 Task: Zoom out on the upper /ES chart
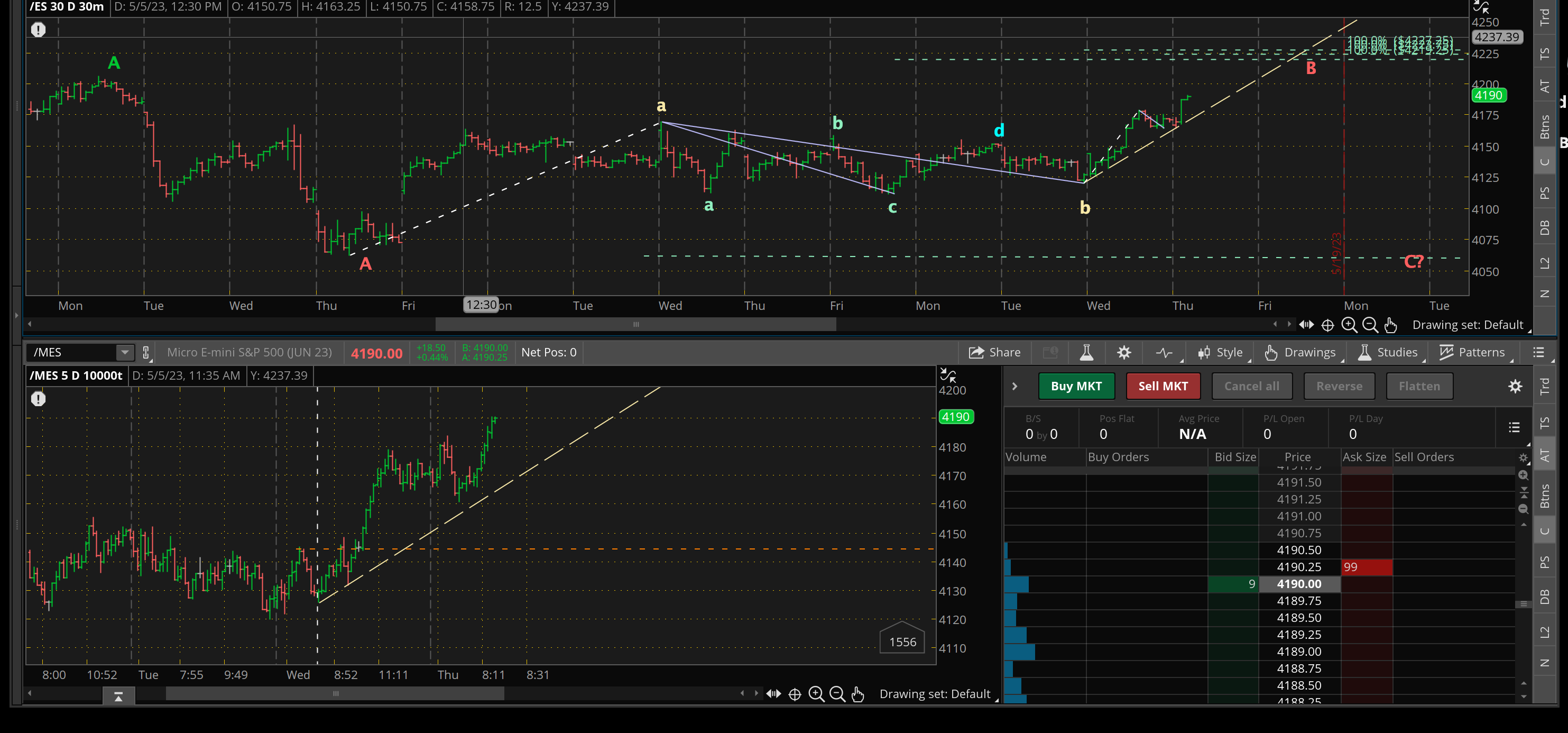pyautogui.click(x=1370, y=325)
